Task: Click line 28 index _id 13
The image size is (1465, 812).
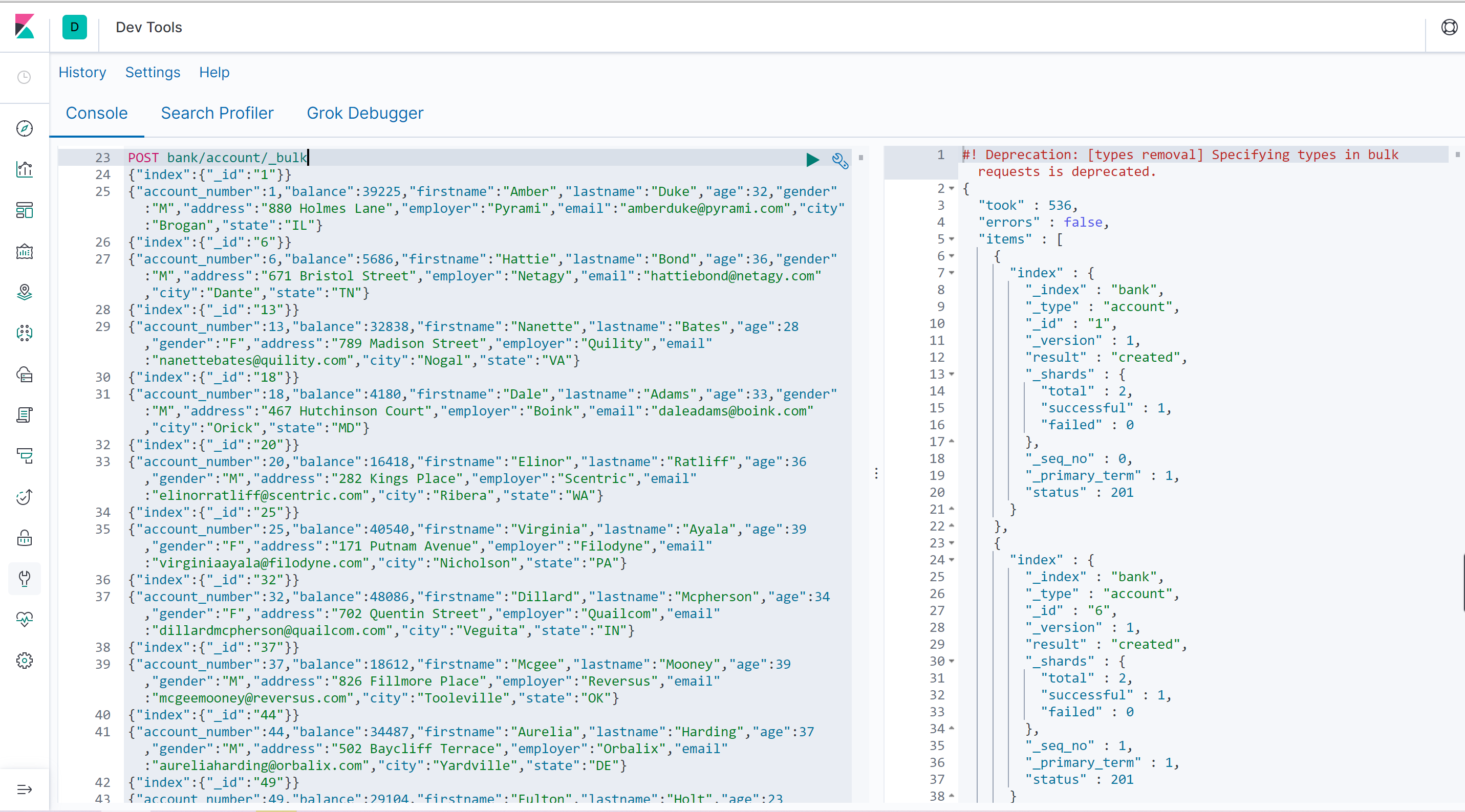Action: 214,310
